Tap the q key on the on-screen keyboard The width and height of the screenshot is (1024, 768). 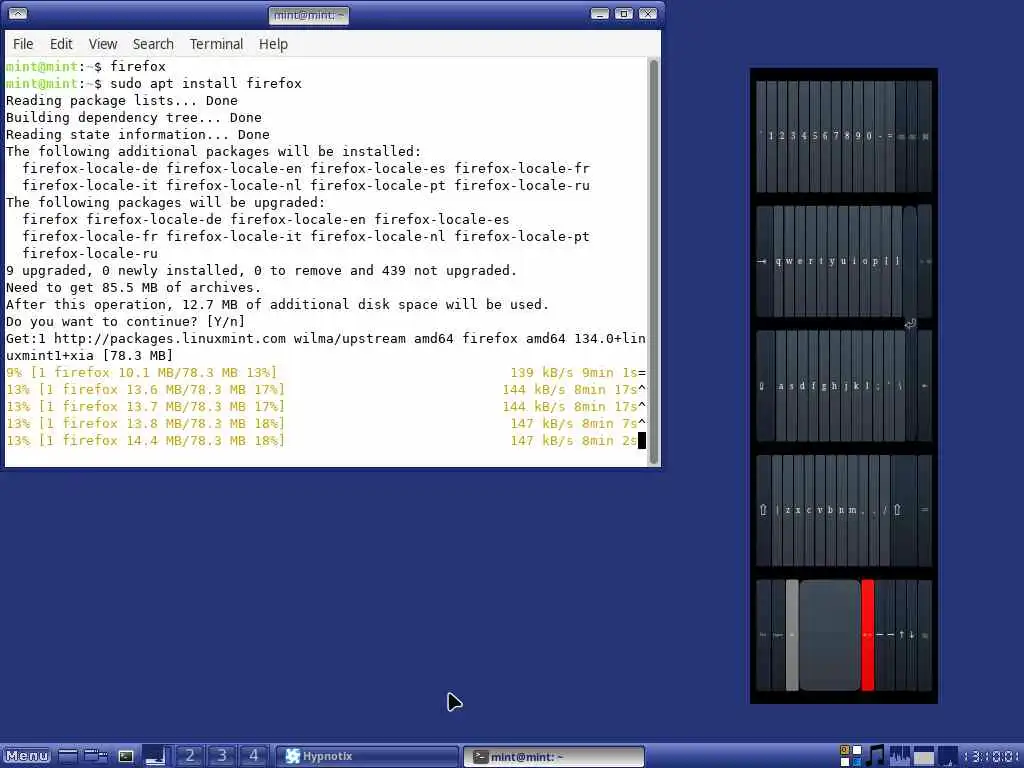click(x=778, y=261)
